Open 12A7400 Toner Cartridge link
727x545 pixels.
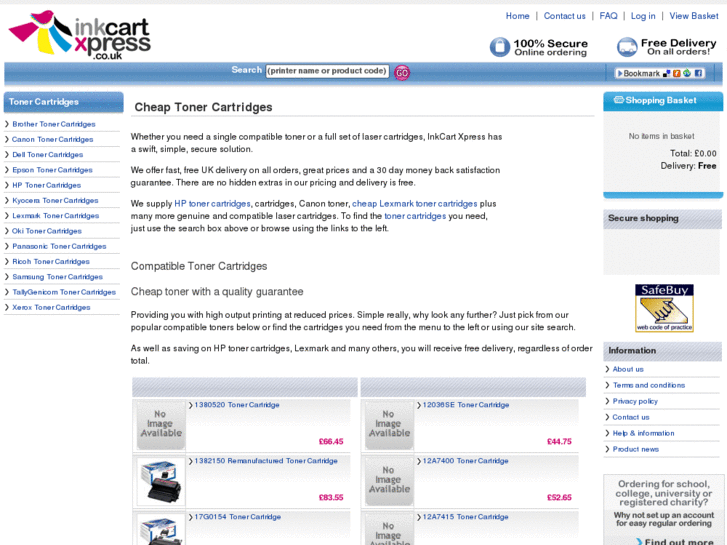[x=466, y=461]
